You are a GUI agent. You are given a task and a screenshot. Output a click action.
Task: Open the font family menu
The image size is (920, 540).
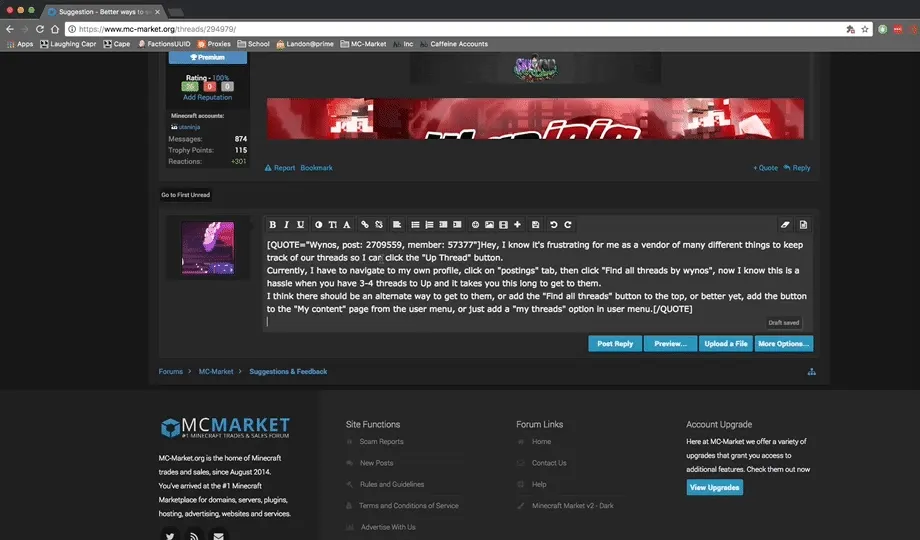[347, 225]
